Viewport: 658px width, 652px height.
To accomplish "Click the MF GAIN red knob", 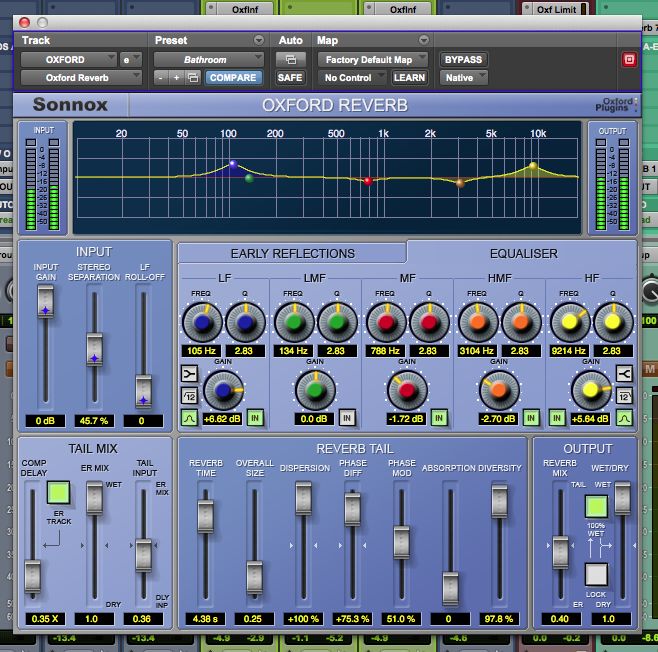I will point(407,391).
